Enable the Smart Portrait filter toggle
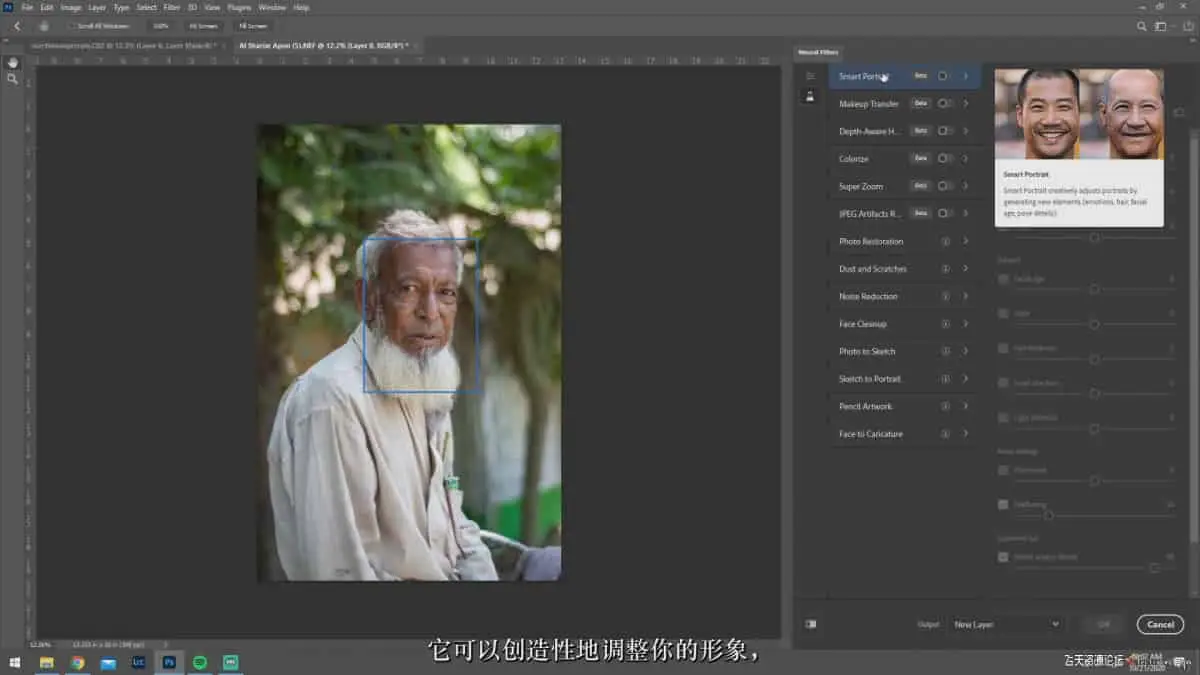This screenshot has height=675, width=1200. click(x=945, y=76)
